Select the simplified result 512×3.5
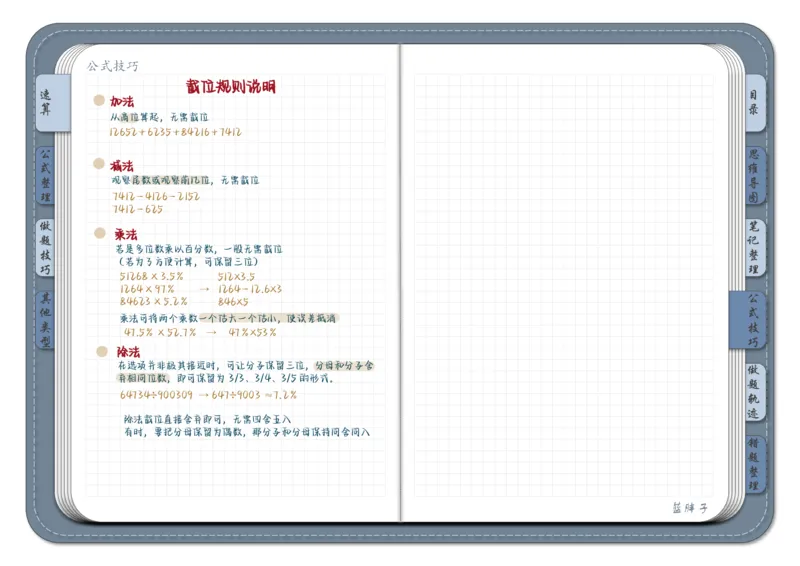 click(x=236, y=276)
